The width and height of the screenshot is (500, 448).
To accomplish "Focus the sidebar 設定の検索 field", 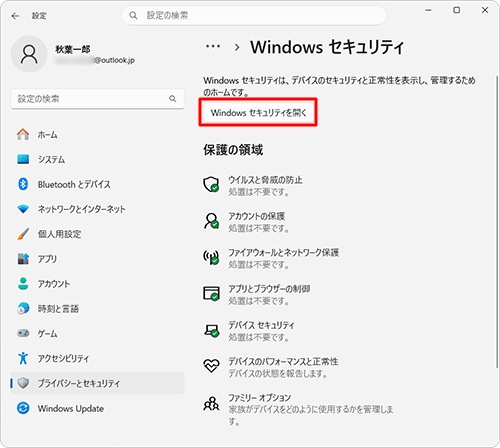I will [97, 99].
